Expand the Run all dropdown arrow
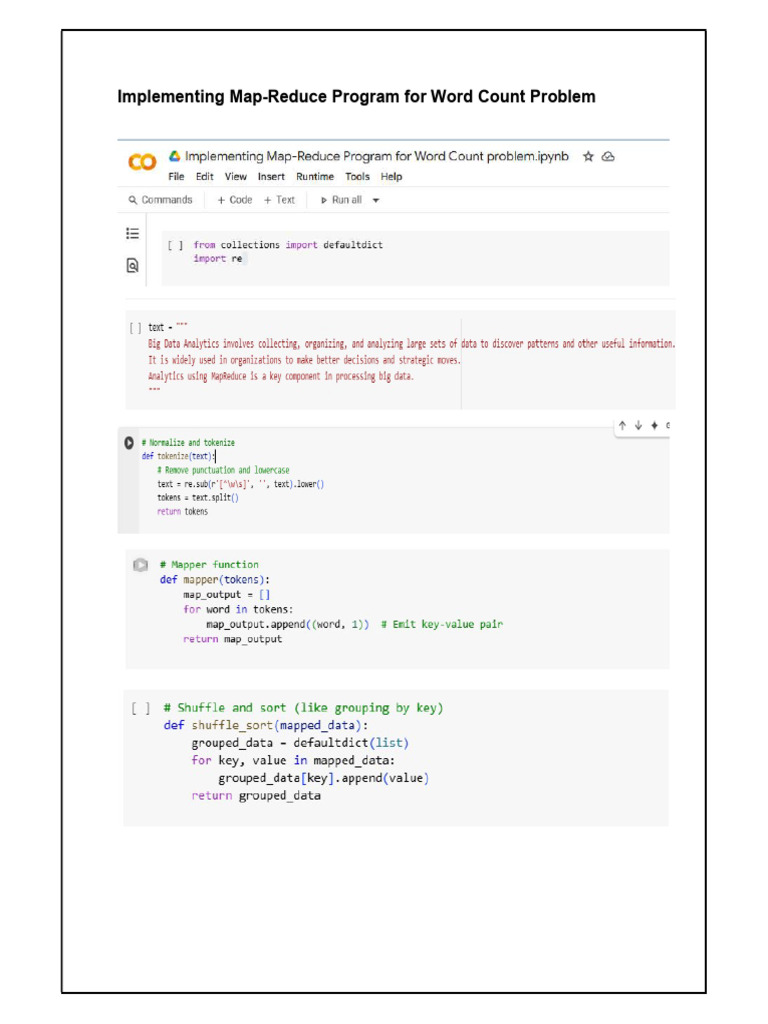The image size is (768, 1024). click(x=376, y=200)
